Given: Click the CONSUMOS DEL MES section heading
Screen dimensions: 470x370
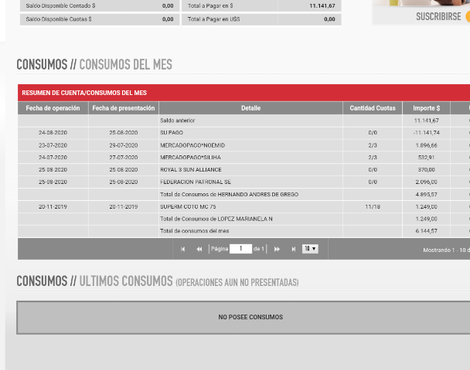Looking at the screenshot, I should point(126,64).
